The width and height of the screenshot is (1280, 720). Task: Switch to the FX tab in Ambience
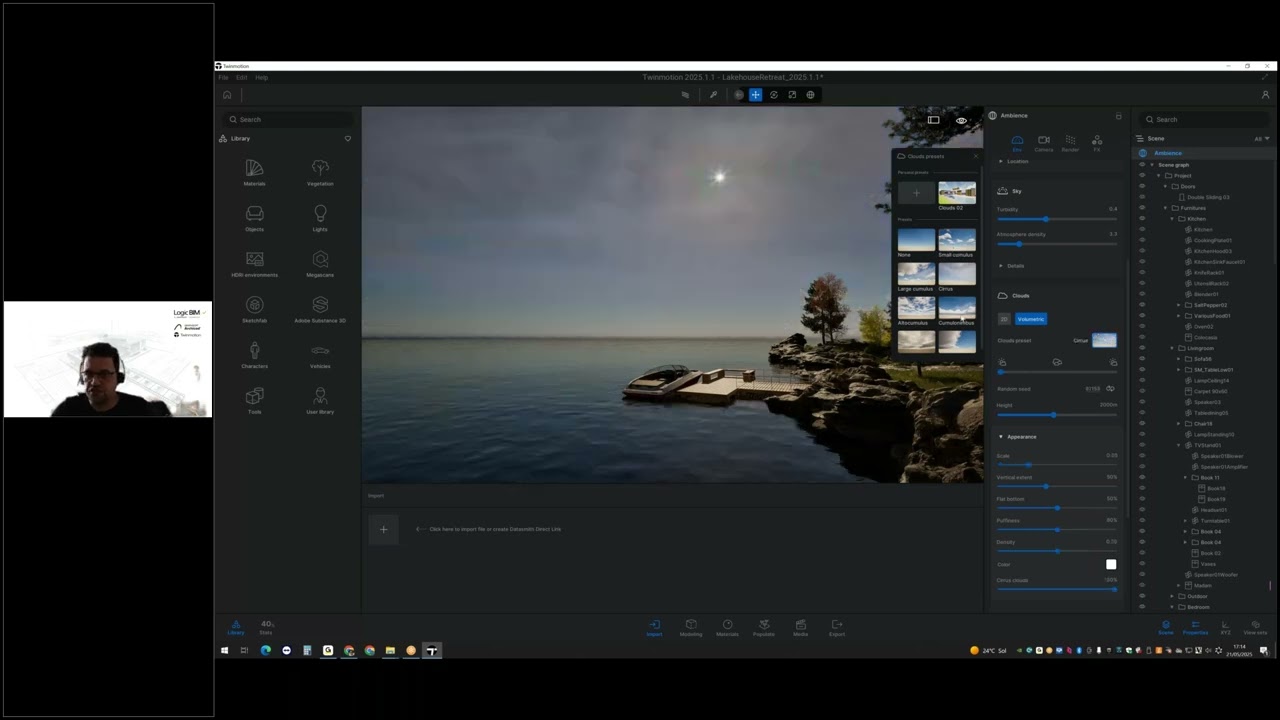pos(1097,143)
